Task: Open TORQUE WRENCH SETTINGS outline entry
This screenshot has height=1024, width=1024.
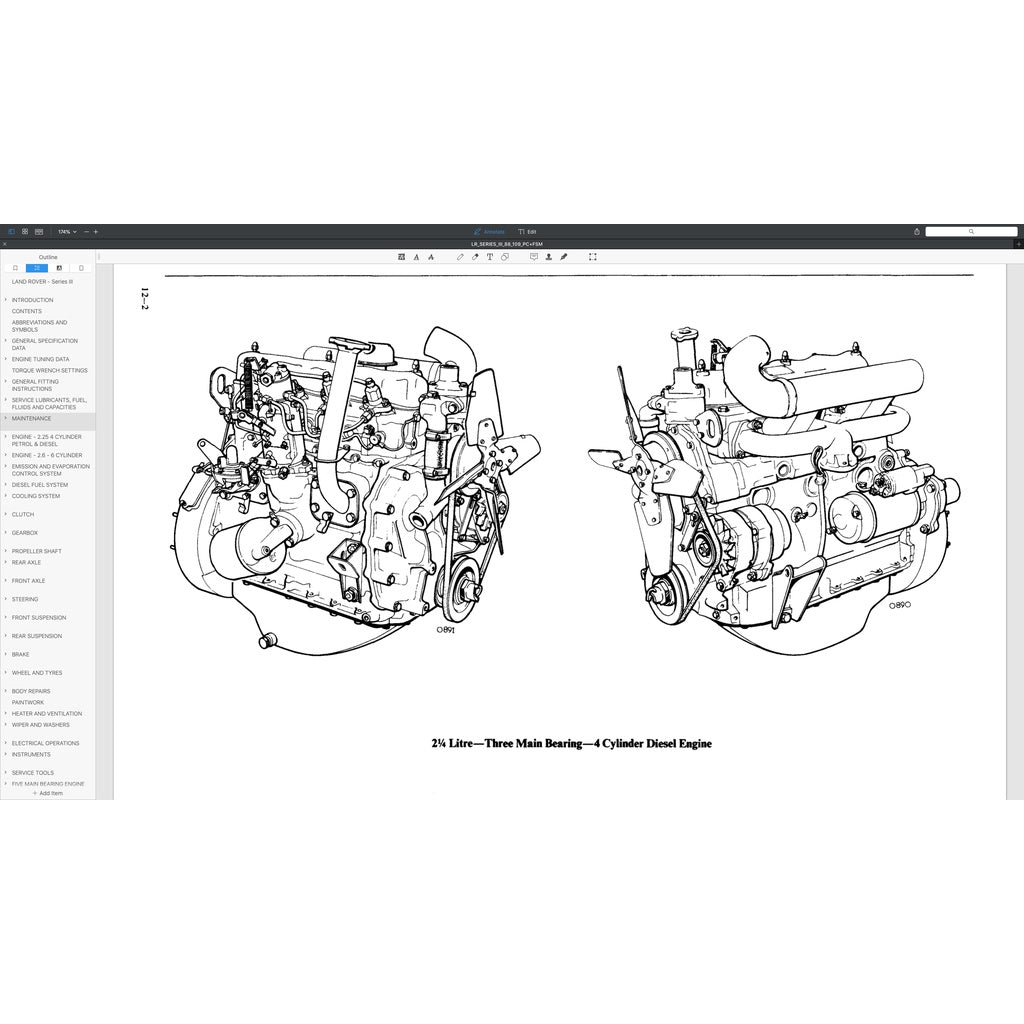Action: (x=49, y=370)
